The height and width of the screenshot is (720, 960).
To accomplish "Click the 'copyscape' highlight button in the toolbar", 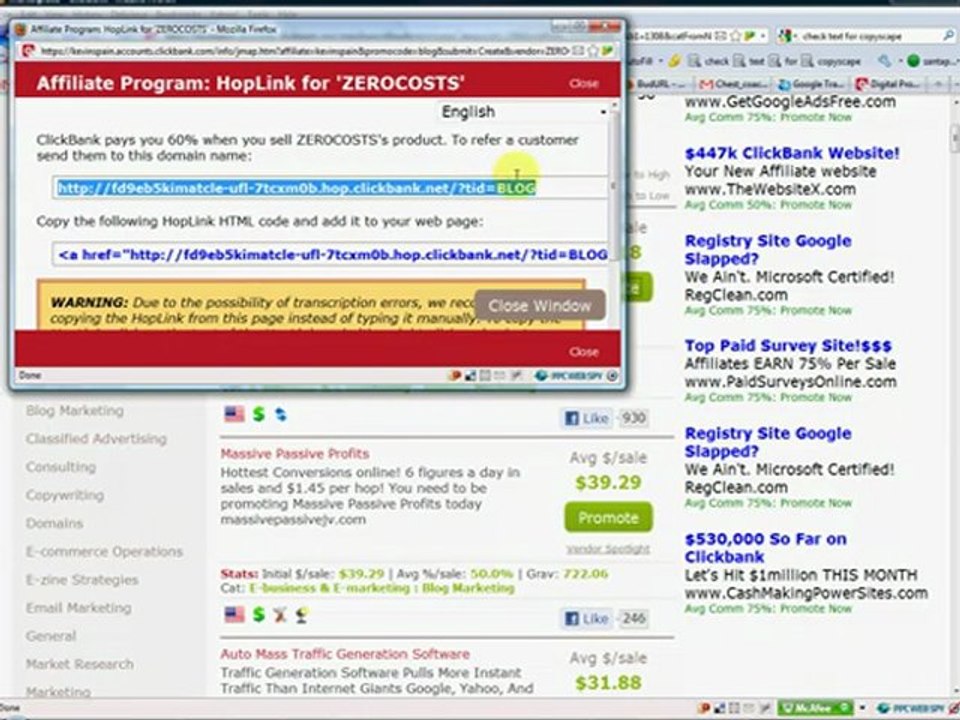I will tap(831, 61).
